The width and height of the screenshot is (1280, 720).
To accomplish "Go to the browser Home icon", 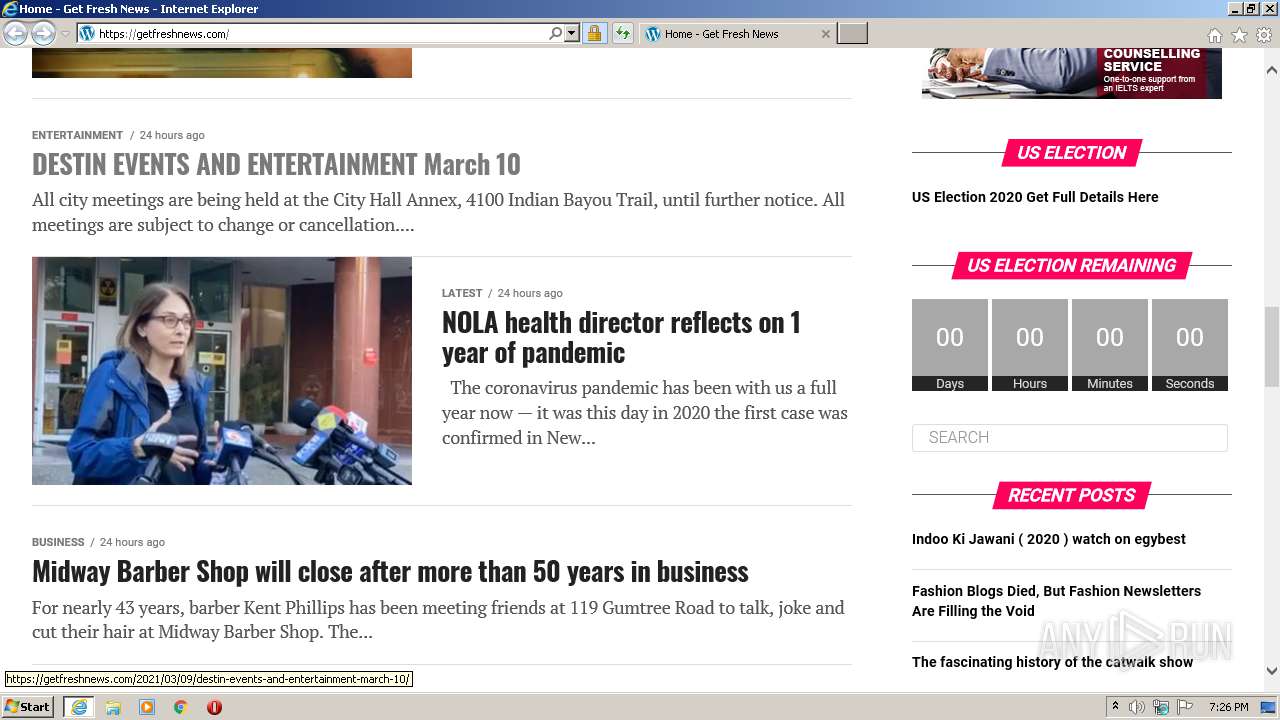I will pyautogui.click(x=1214, y=34).
